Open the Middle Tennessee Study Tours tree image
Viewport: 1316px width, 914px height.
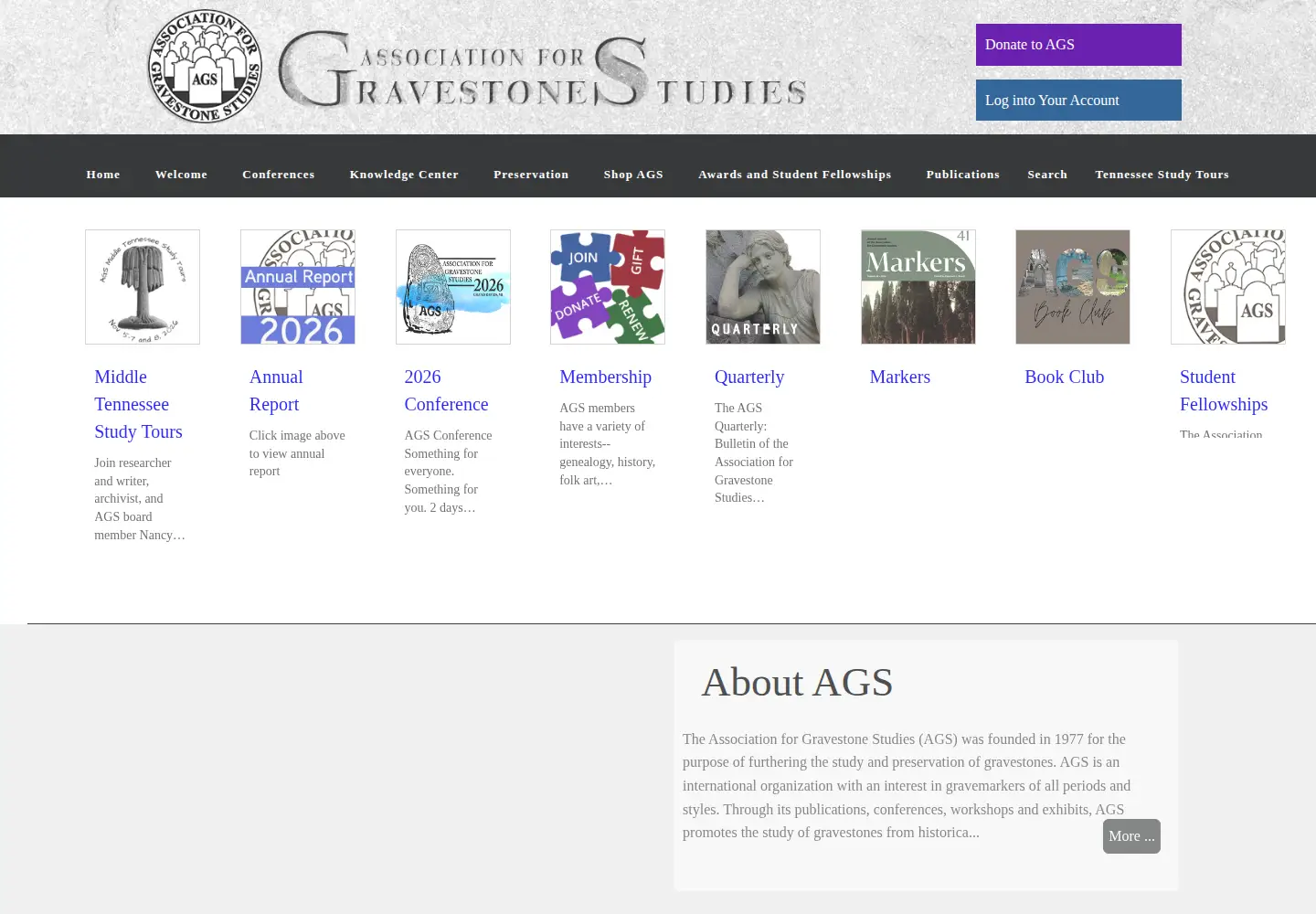[143, 287]
